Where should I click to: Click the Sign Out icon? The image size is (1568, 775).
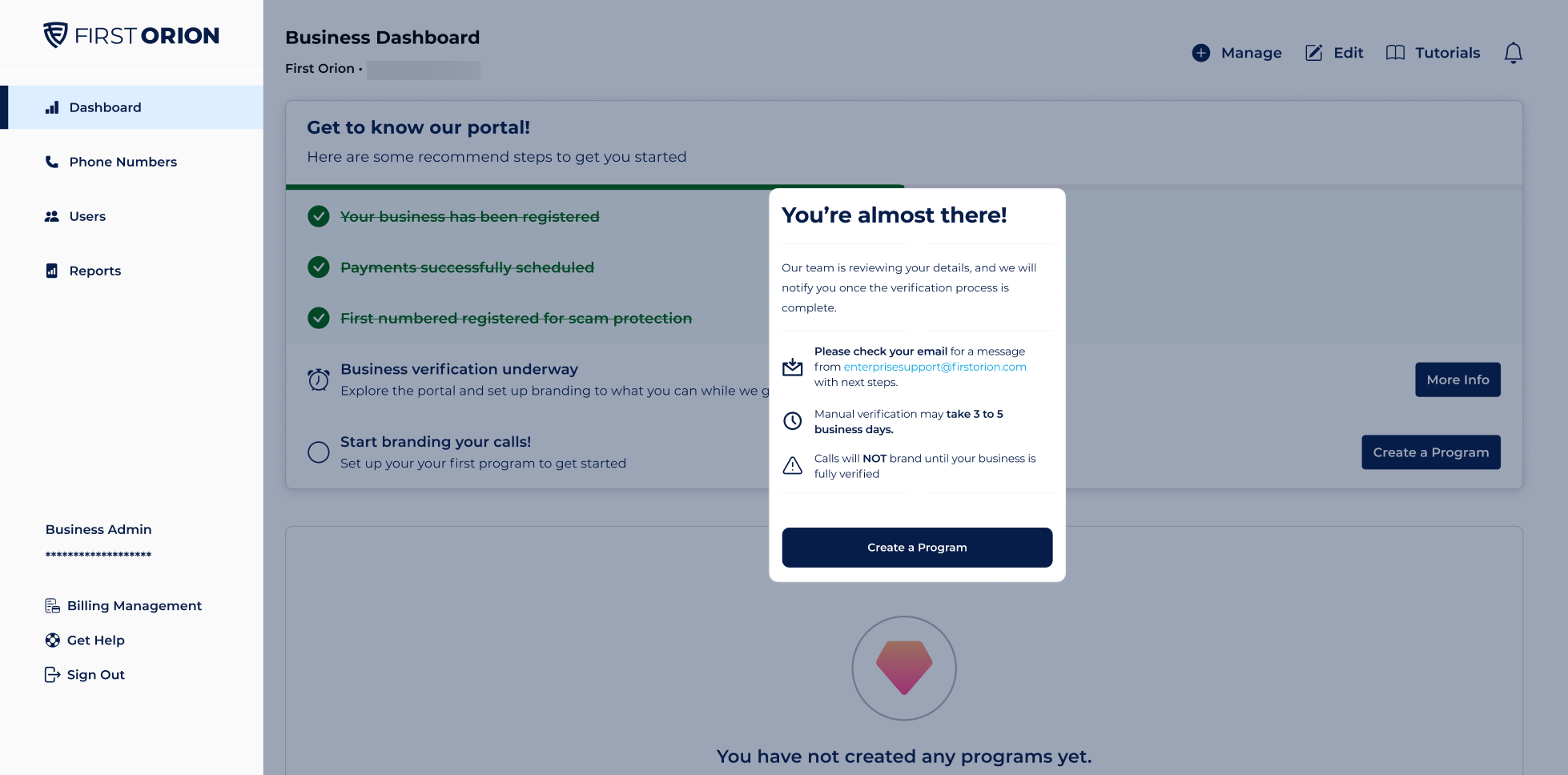pos(52,675)
